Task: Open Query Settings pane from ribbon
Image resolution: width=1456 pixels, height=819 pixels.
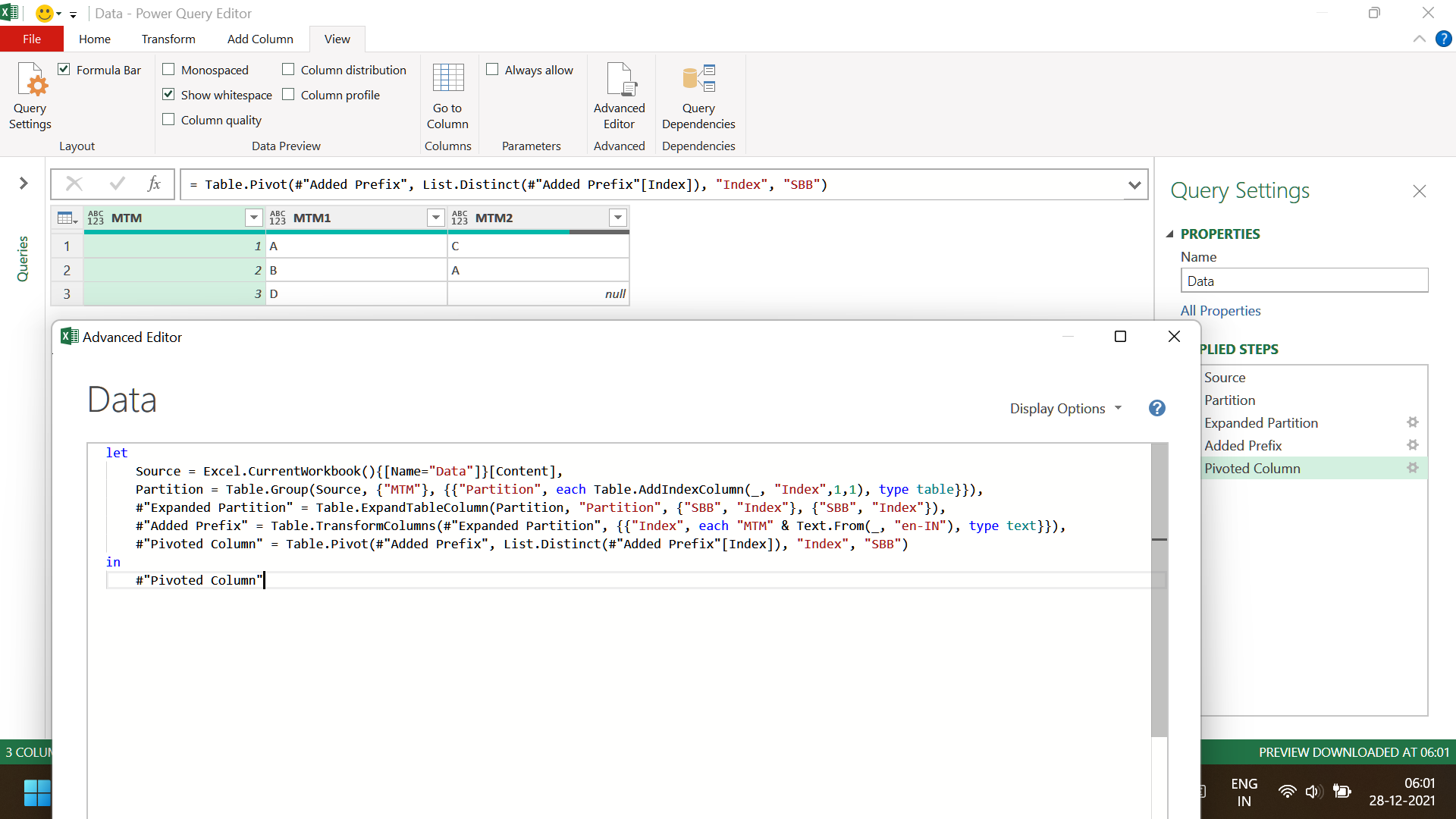Action: 30,96
